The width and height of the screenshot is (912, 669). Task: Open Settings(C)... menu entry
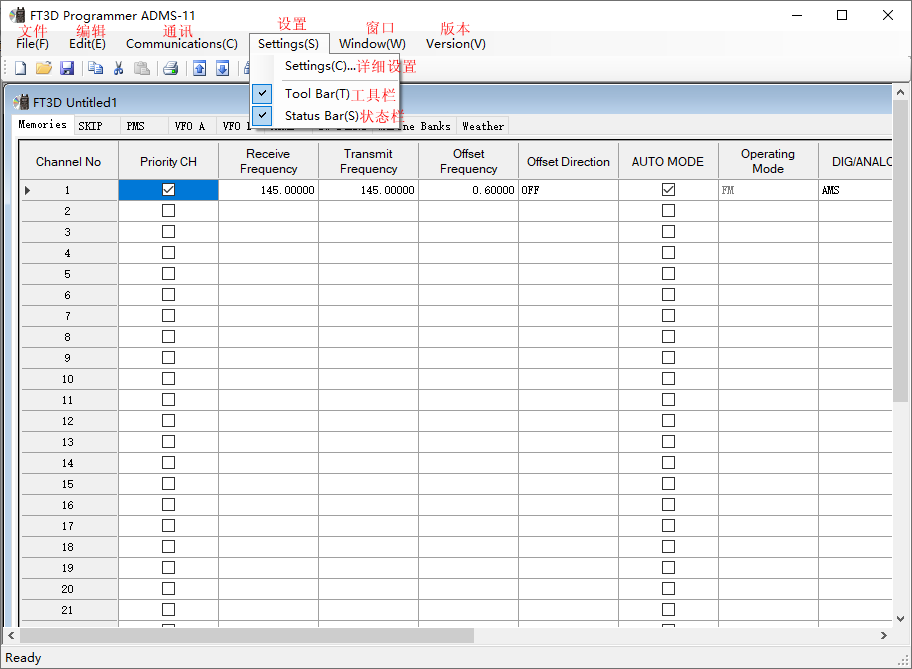pyautogui.click(x=320, y=66)
